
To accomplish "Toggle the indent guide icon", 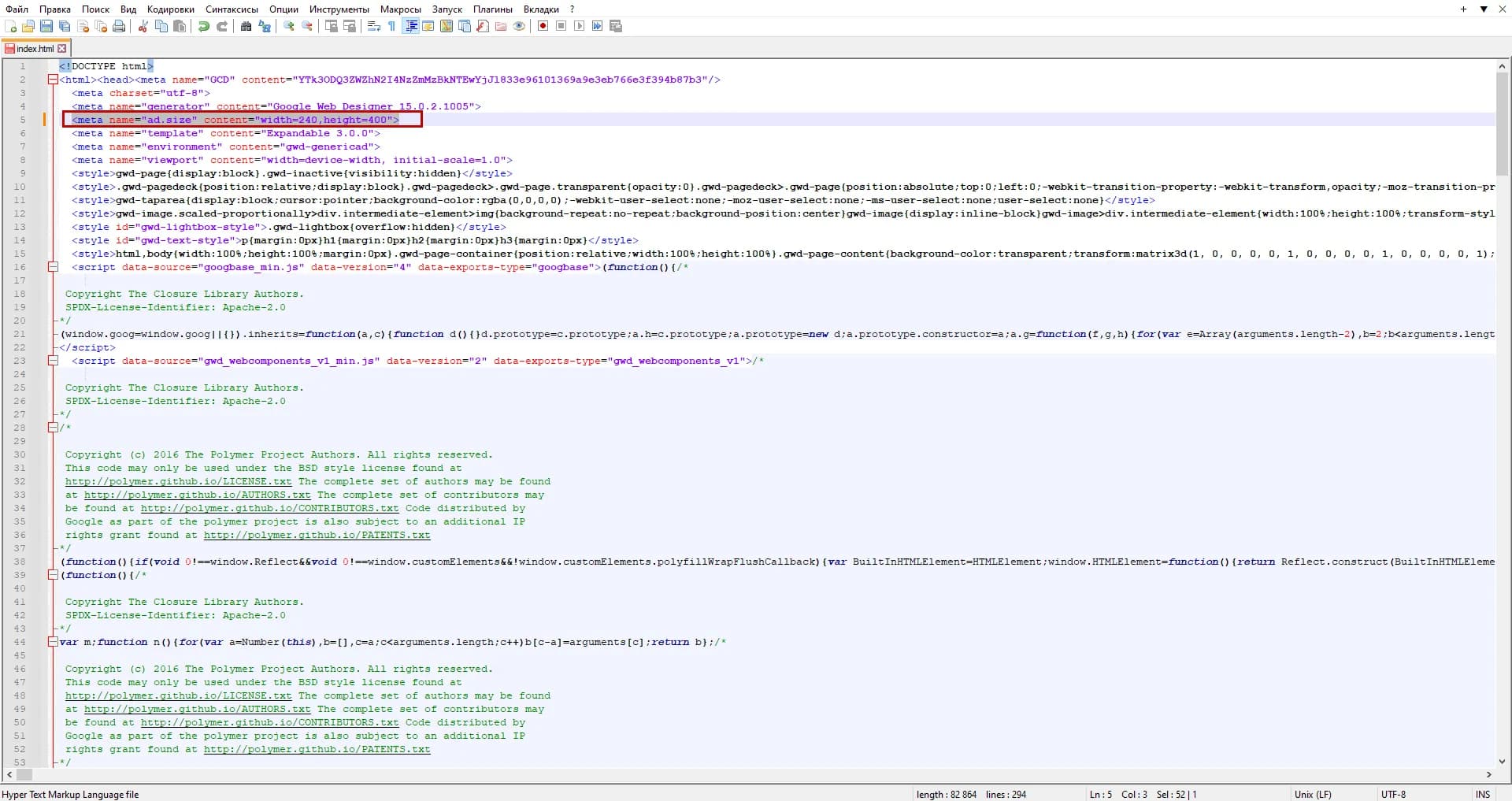I will click(x=410, y=26).
